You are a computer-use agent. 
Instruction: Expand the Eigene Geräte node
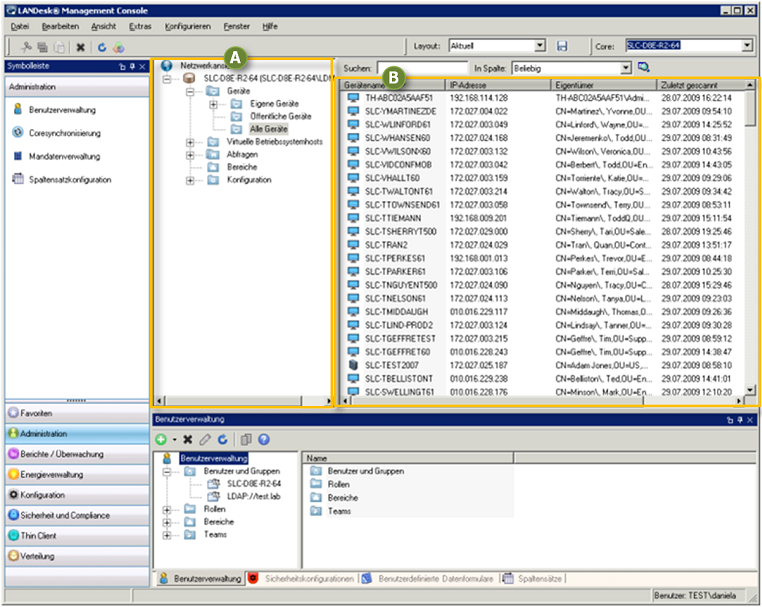[x=213, y=104]
